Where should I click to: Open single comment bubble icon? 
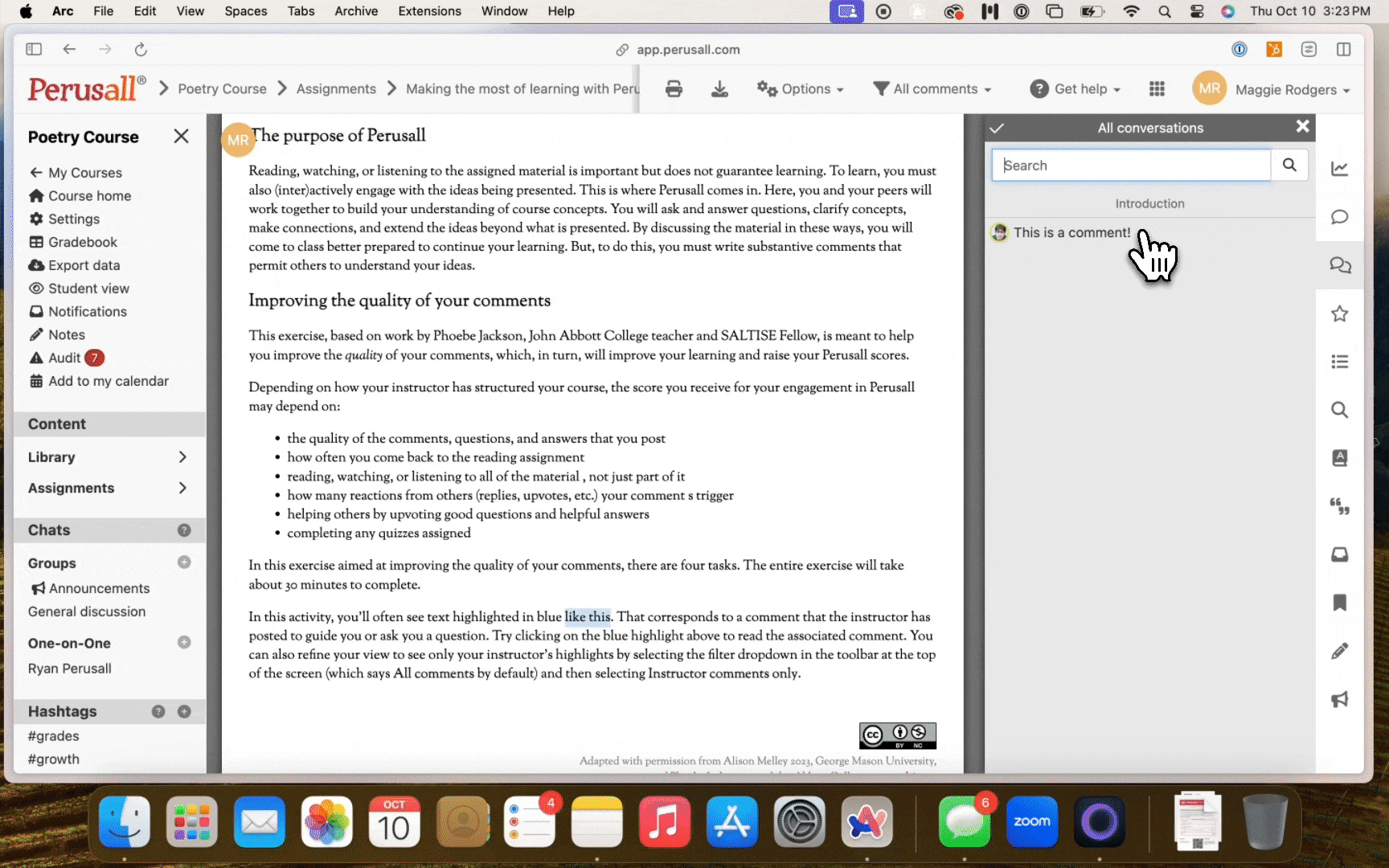coord(1339,217)
